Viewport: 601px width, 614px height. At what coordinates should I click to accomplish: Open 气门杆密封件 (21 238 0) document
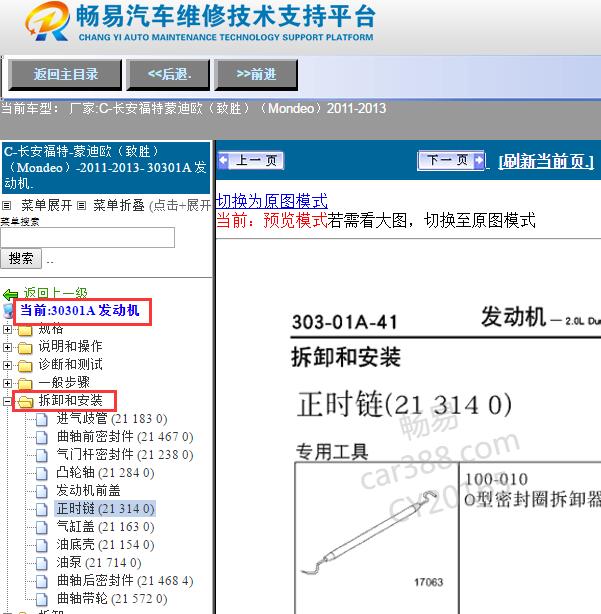125,454
